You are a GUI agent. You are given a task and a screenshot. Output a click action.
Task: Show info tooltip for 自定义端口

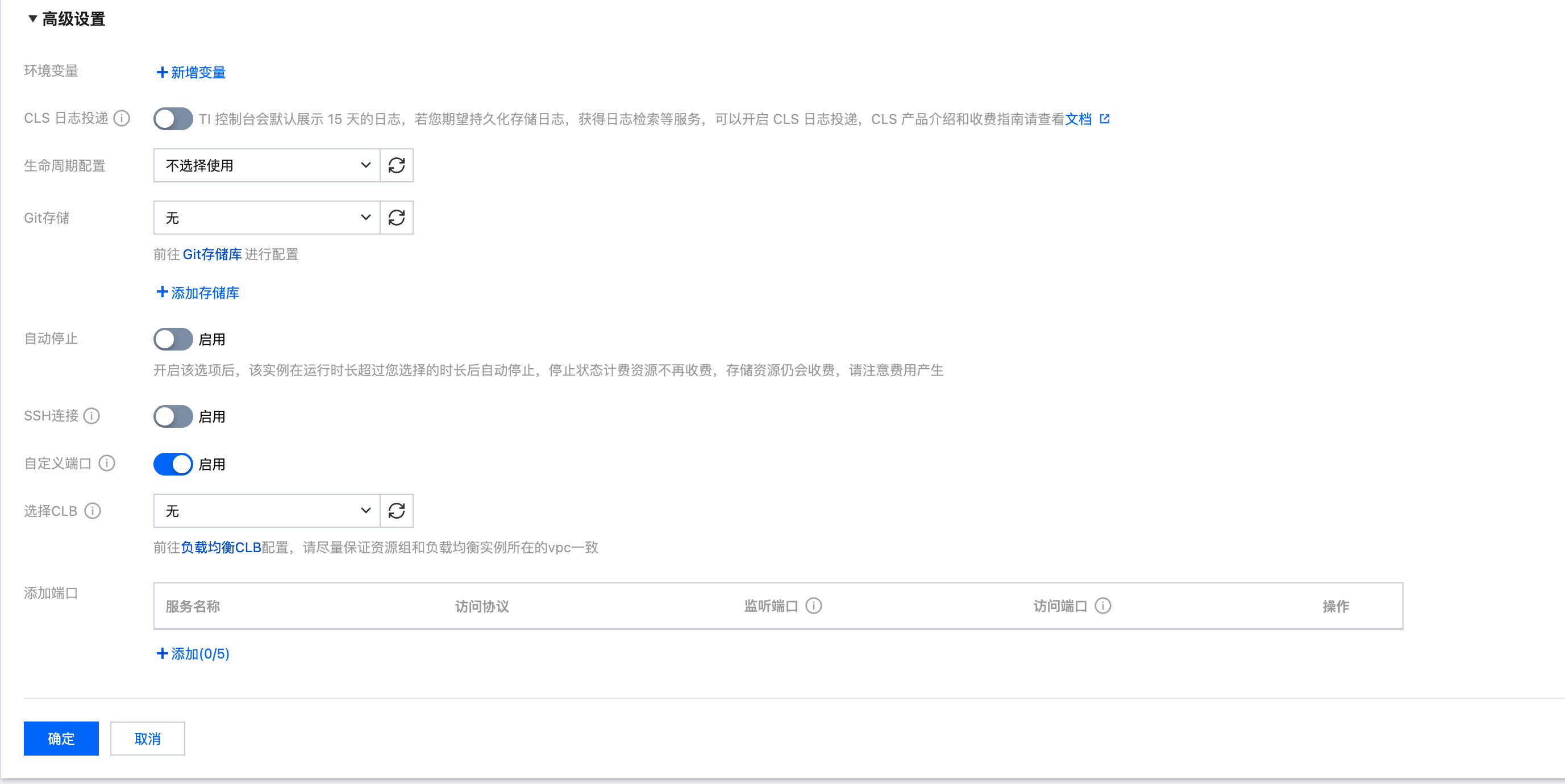pyautogui.click(x=107, y=464)
